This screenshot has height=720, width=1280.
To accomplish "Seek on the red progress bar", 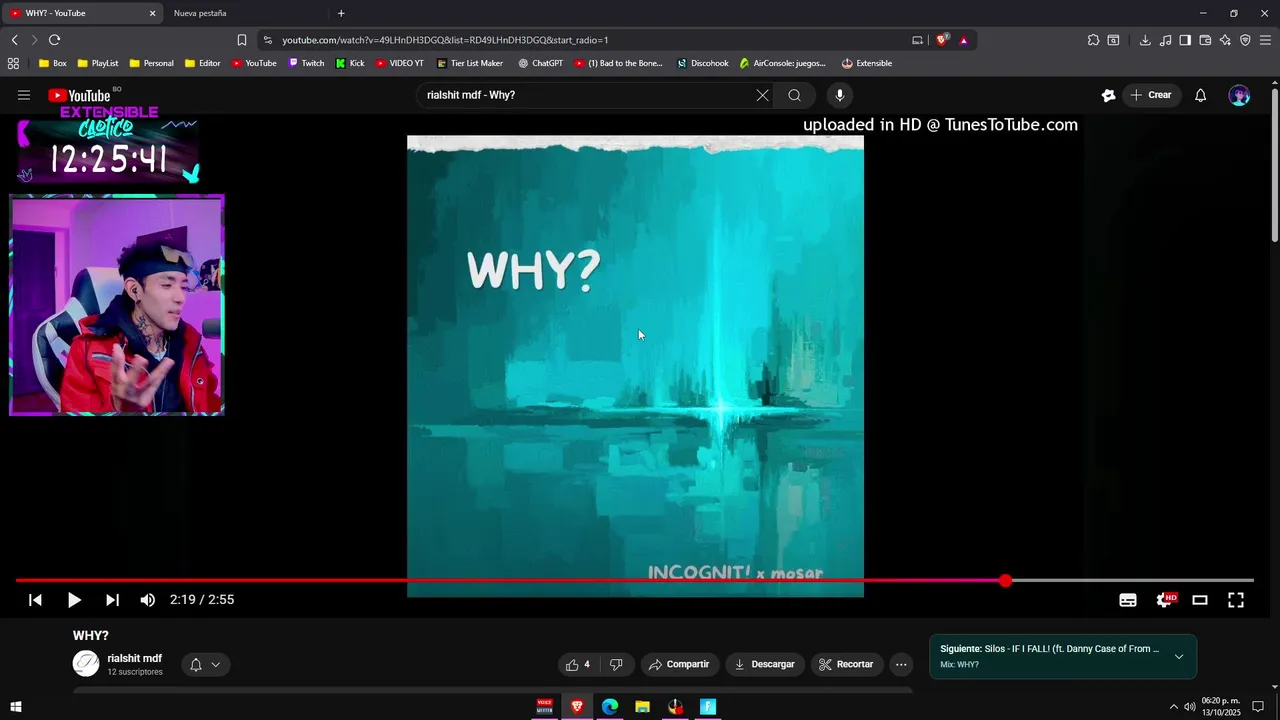I will pos(510,580).
